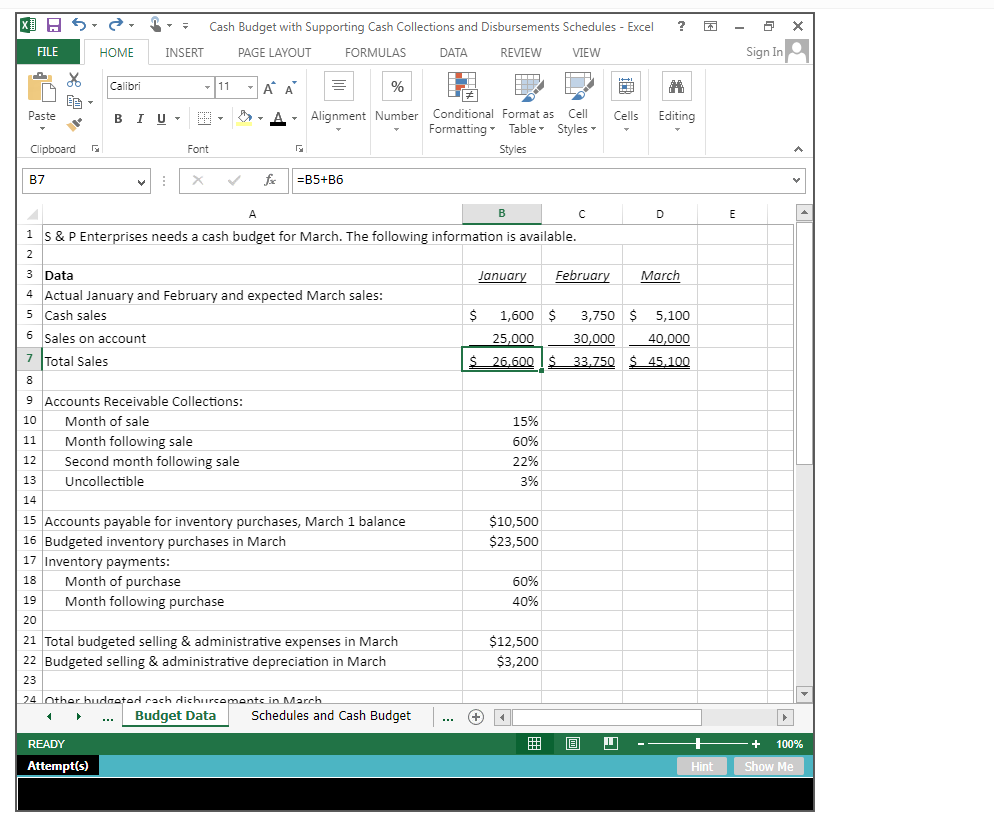994x837 pixels.
Task: Click the Hint button
Action: coord(702,765)
